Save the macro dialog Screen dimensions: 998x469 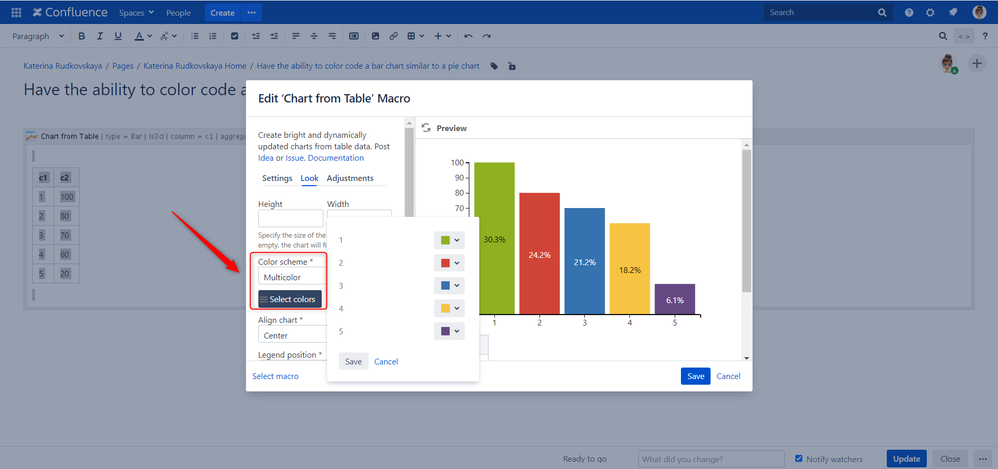coord(696,376)
